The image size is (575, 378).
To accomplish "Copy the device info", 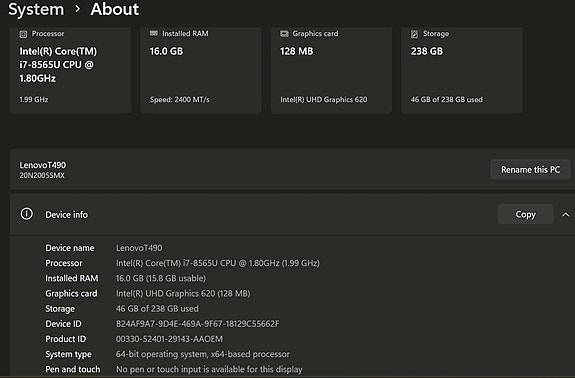I will click(525, 214).
